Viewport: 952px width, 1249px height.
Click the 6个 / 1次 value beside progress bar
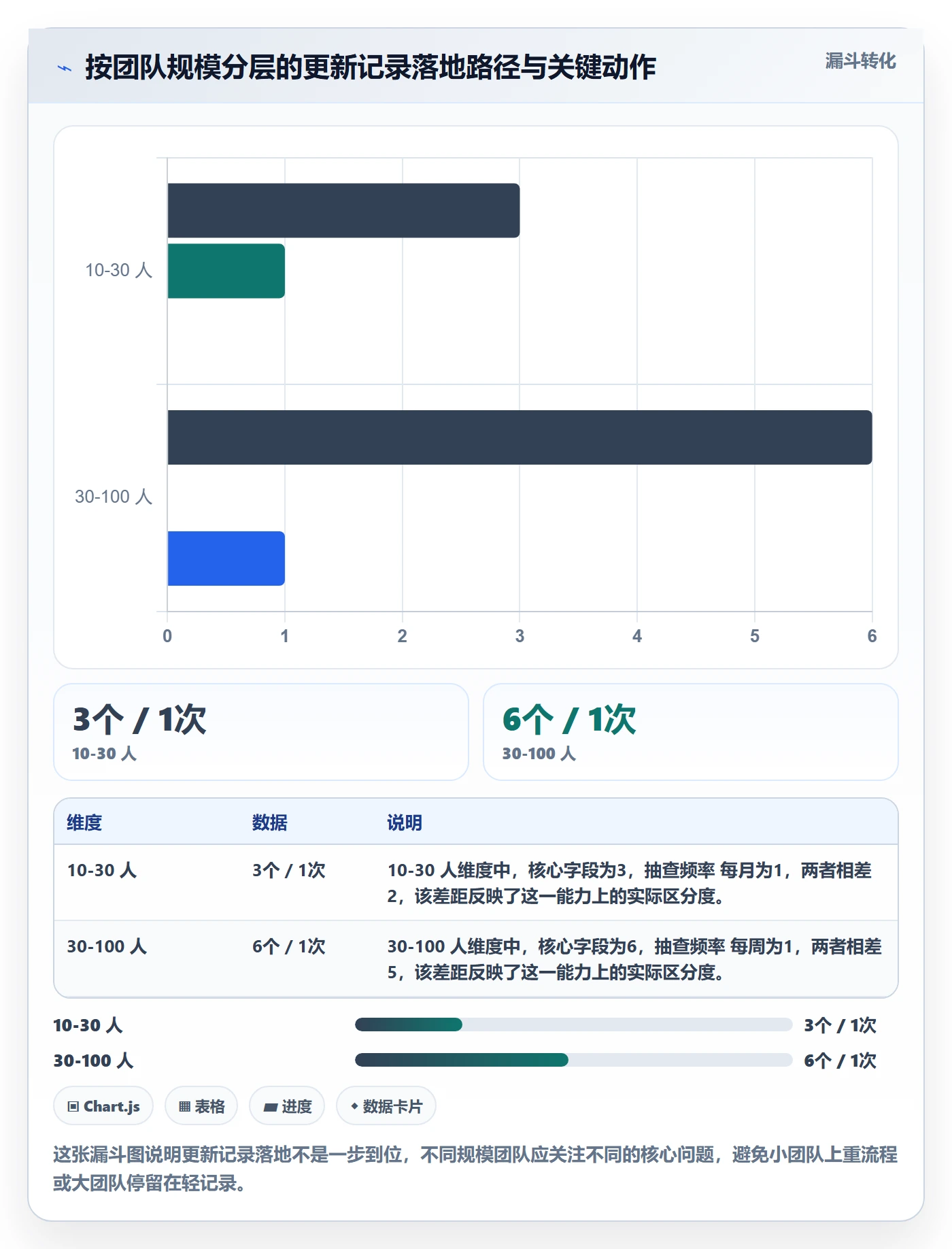840,1061
